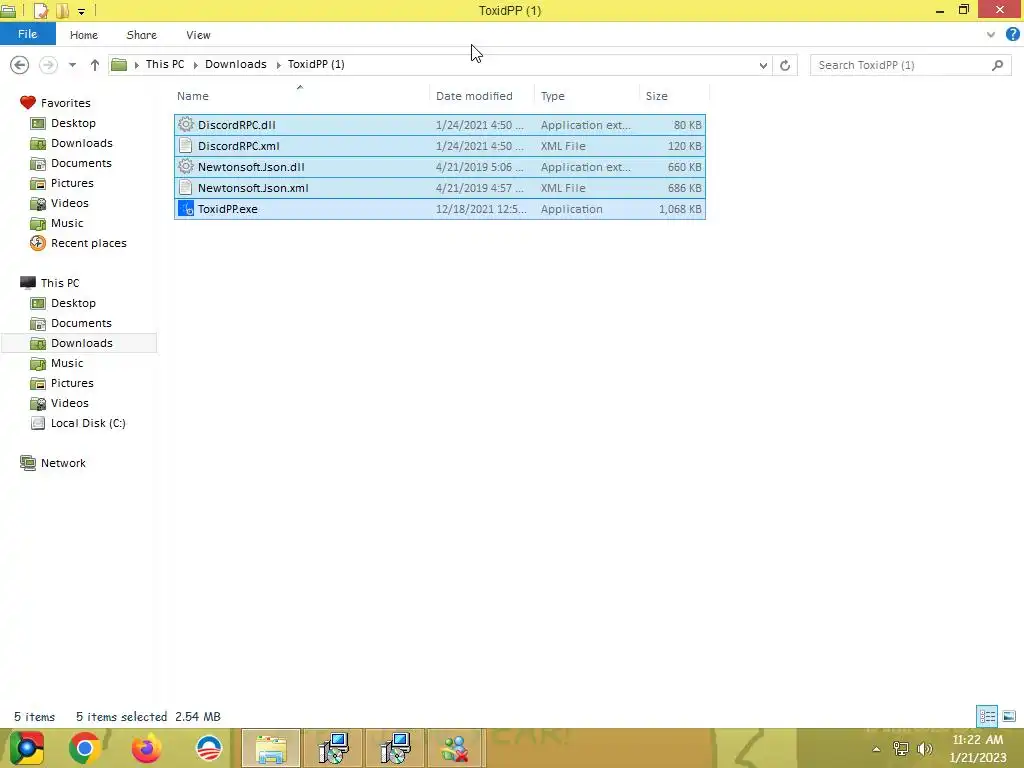Click Properties icon in quick access toolbar
This screenshot has width=1024, height=768.
(40, 10)
